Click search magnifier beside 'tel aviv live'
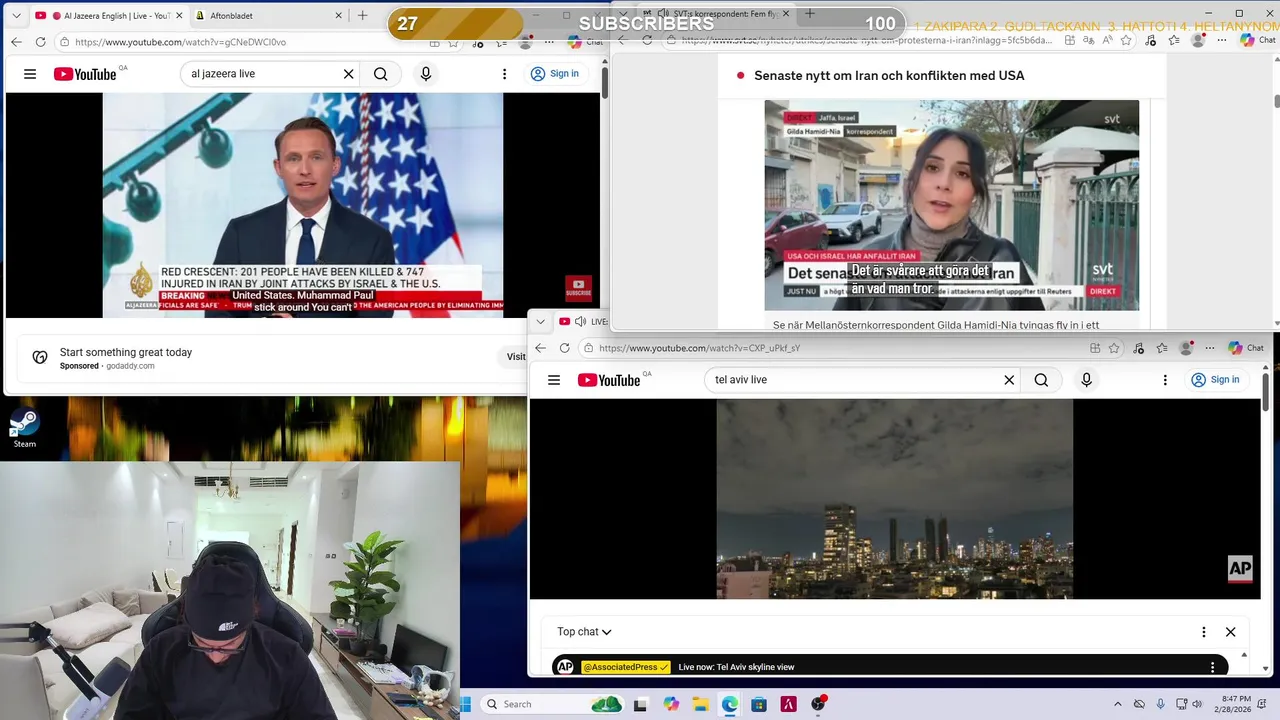The image size is (1280, 720). click(x=1041, y=380)
